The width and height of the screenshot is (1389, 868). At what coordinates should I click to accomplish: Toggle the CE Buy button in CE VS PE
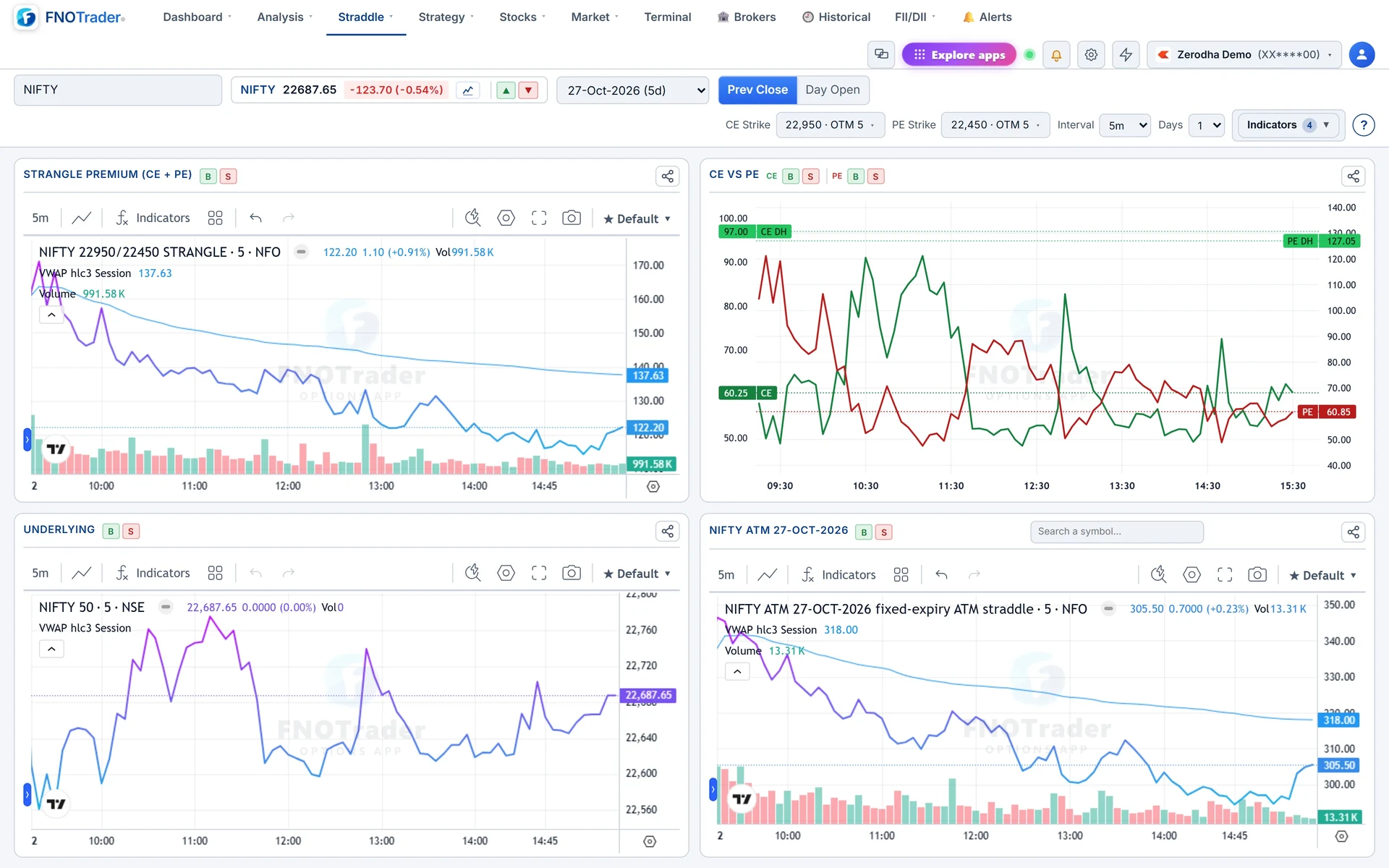790,176
